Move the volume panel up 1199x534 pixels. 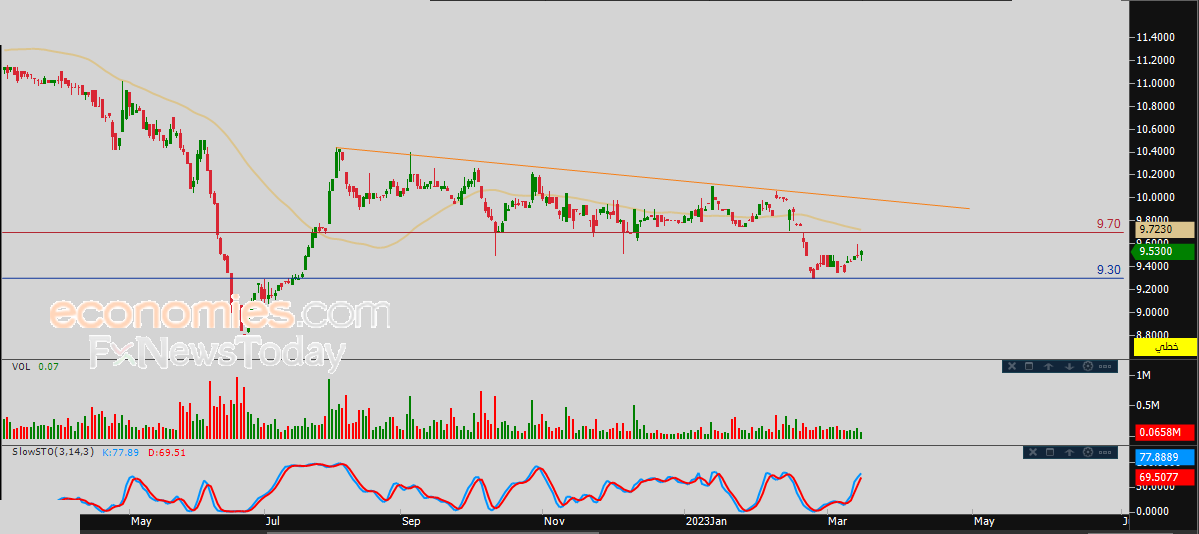1048,367
